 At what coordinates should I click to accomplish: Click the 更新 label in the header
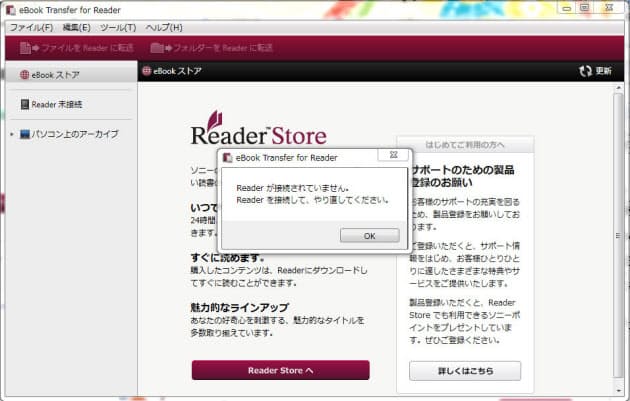[x=603, y=71]
